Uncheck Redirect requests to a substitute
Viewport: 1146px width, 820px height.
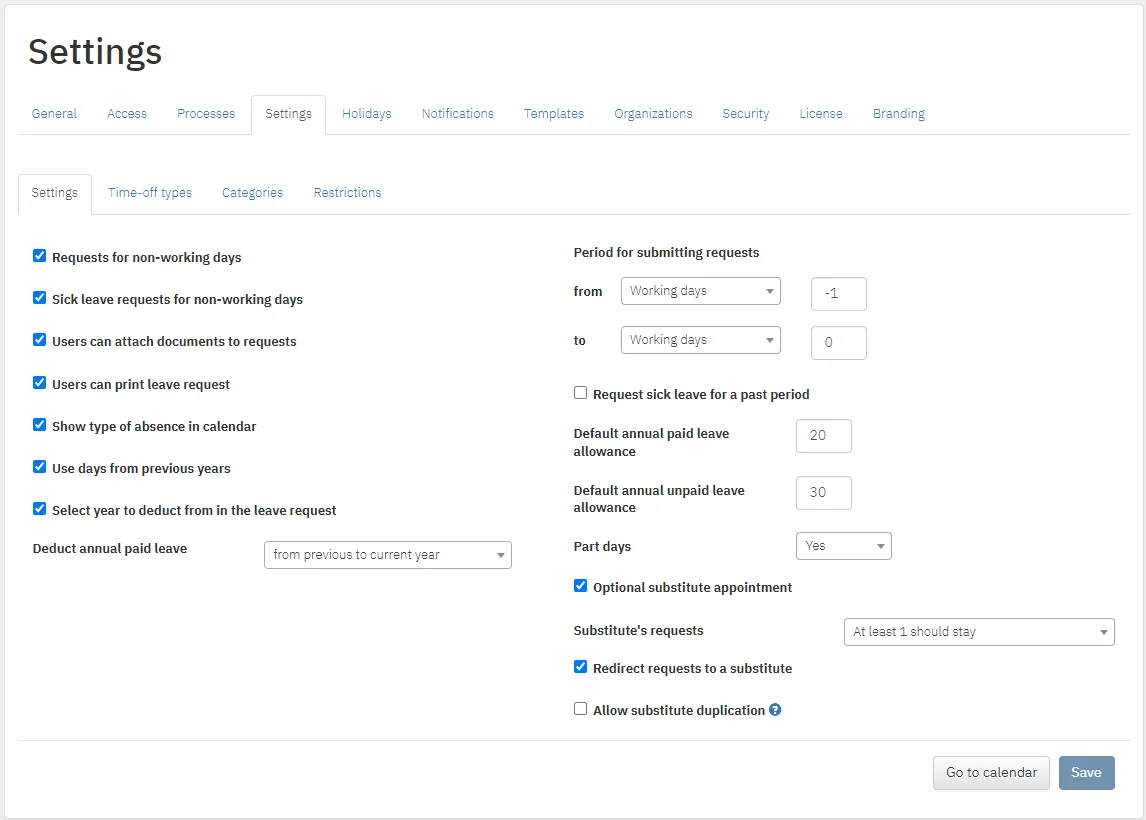tap(580, 667)
